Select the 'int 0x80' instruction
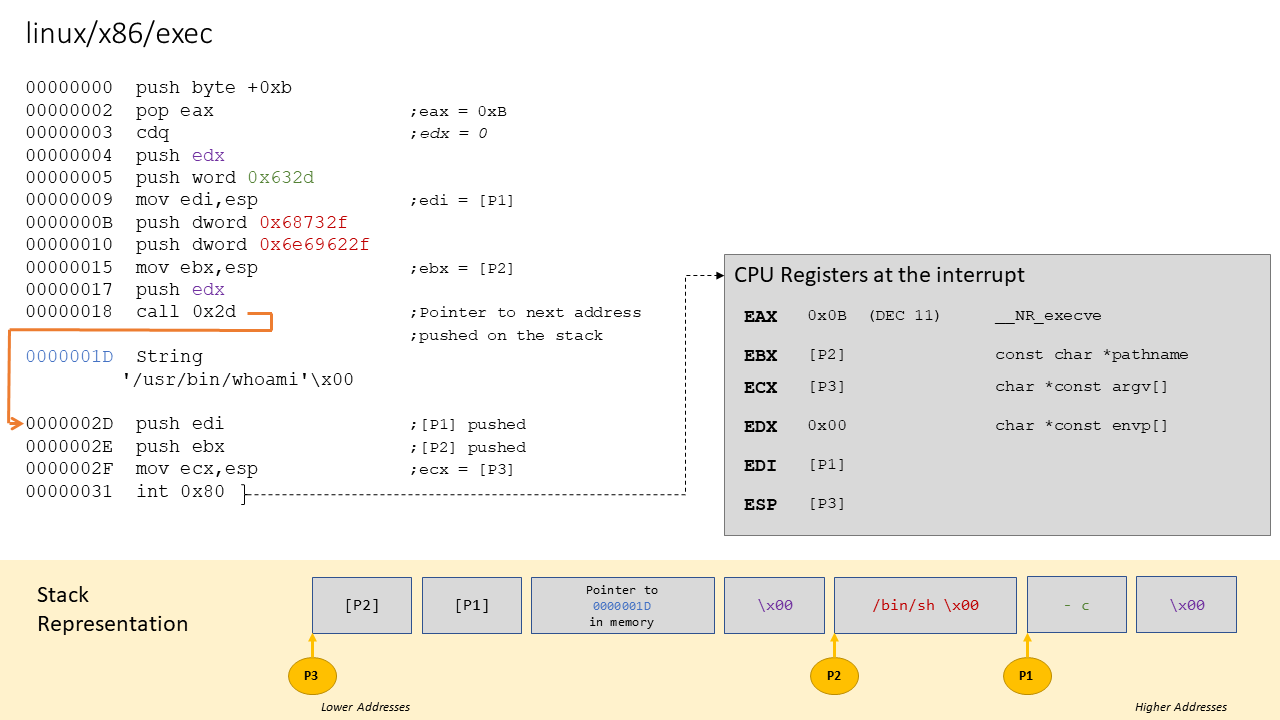 coord(180,492)
